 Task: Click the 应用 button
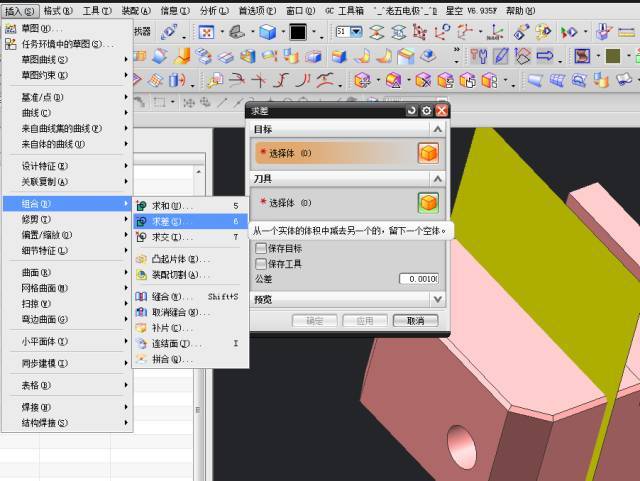365,321
